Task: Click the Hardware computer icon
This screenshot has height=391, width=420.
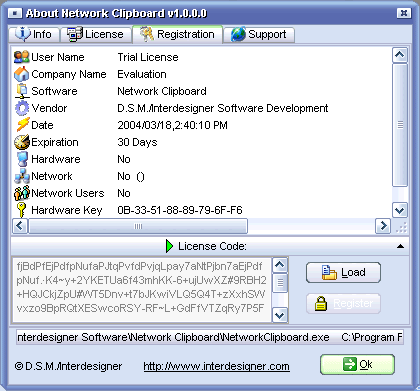Action: [x=22, y=159]
